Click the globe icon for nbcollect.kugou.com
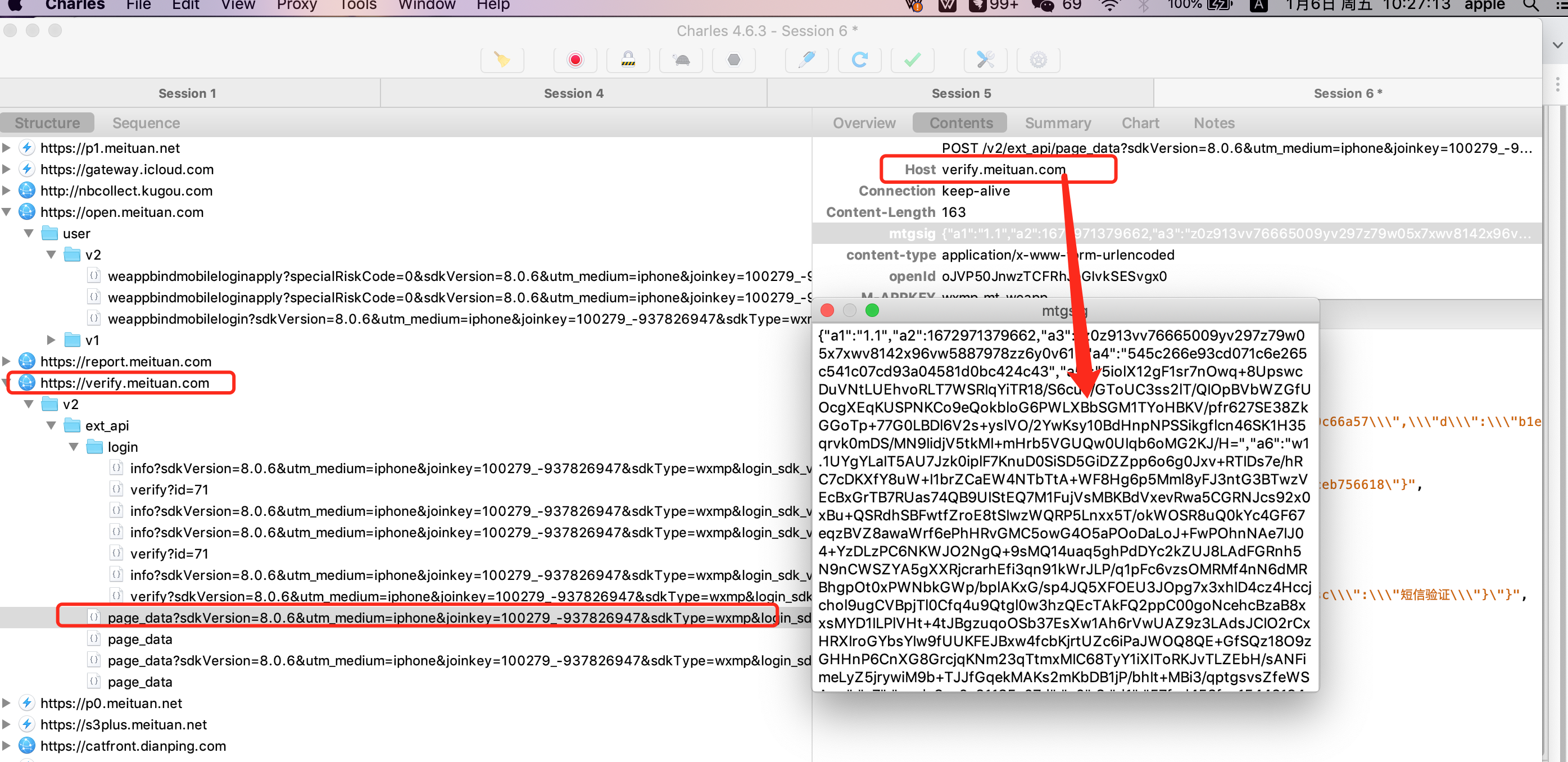 [27, 190]
